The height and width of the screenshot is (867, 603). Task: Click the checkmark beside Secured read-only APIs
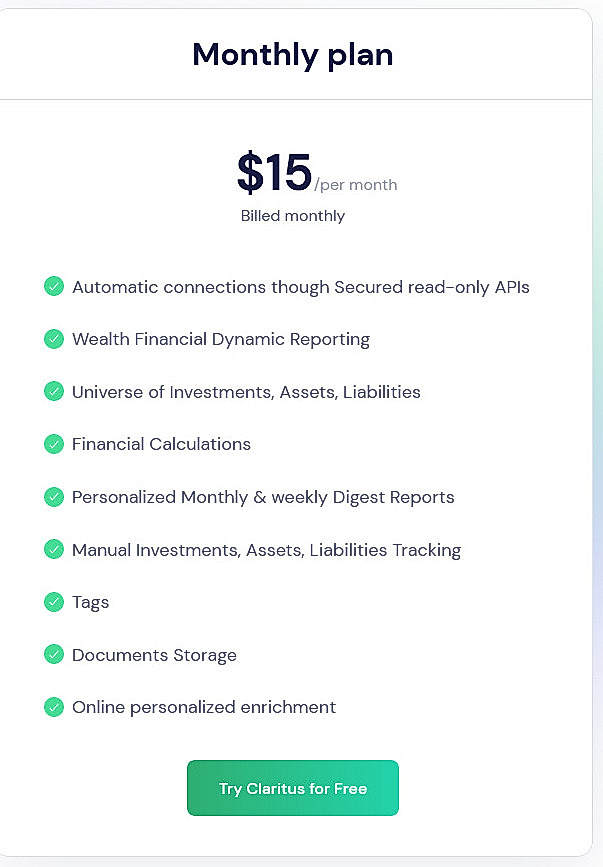coord(54,287)
